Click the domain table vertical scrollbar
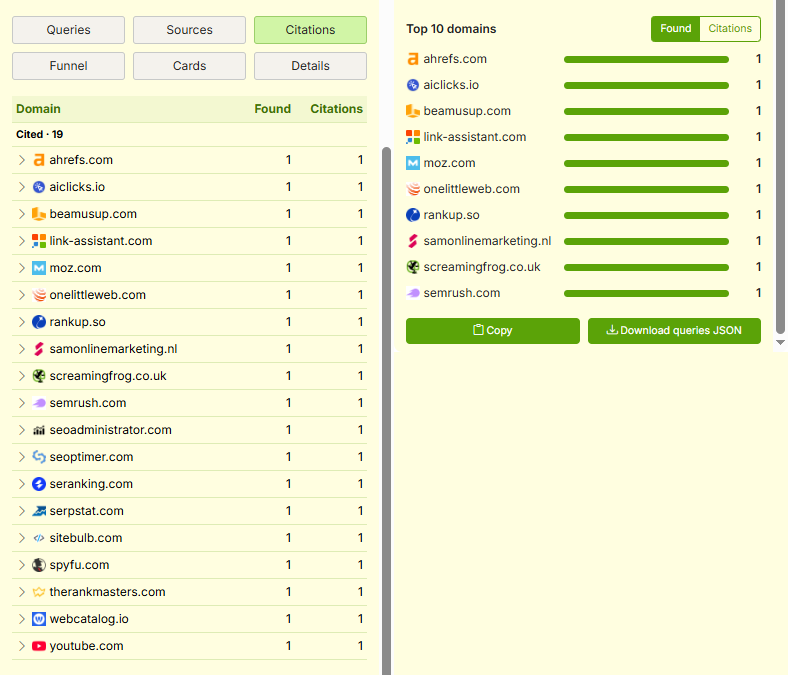 tap(386, 410)
